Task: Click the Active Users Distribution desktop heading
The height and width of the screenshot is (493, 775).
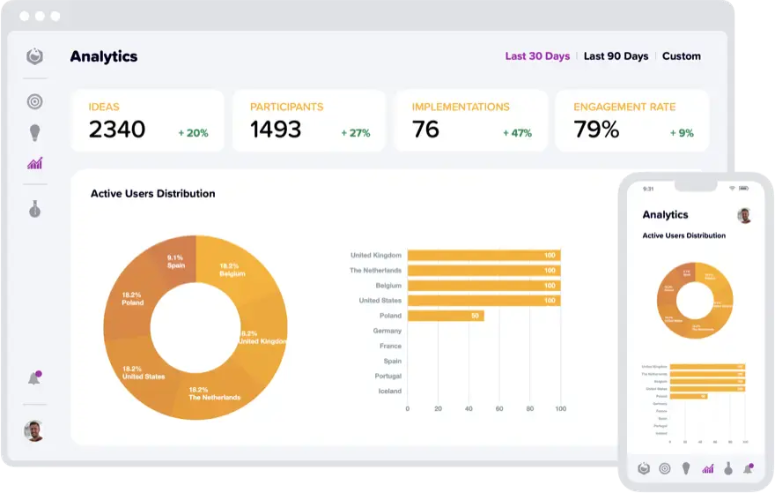Action: (153, 194)
